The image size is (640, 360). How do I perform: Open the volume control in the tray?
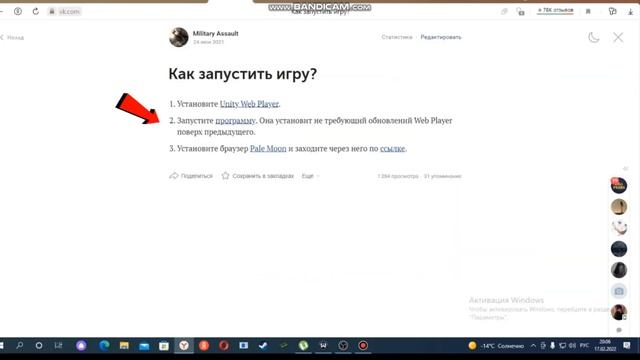[x=572, y=346]
